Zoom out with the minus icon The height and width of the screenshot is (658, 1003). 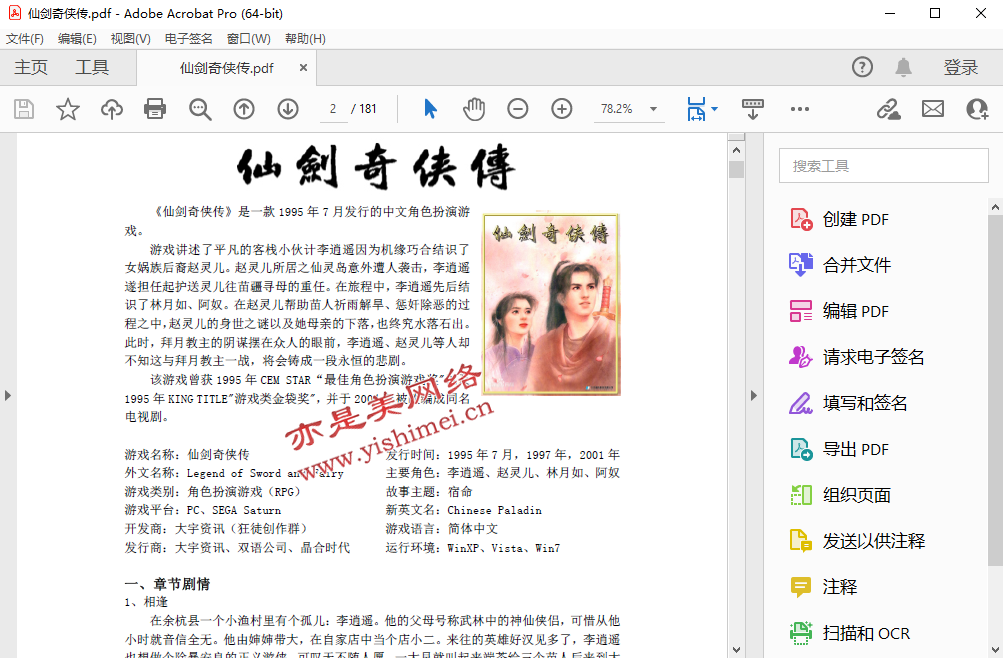(517, 109)
